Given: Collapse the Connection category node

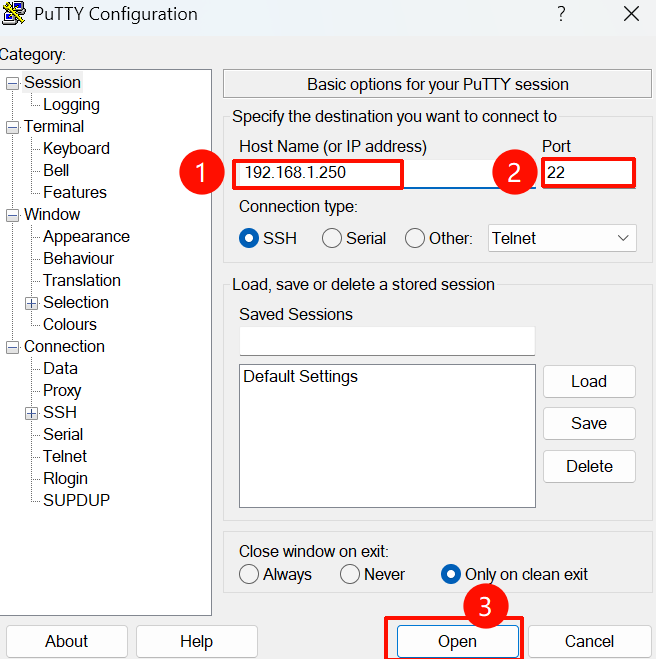Looking at the screenshot, I should 13,347.
